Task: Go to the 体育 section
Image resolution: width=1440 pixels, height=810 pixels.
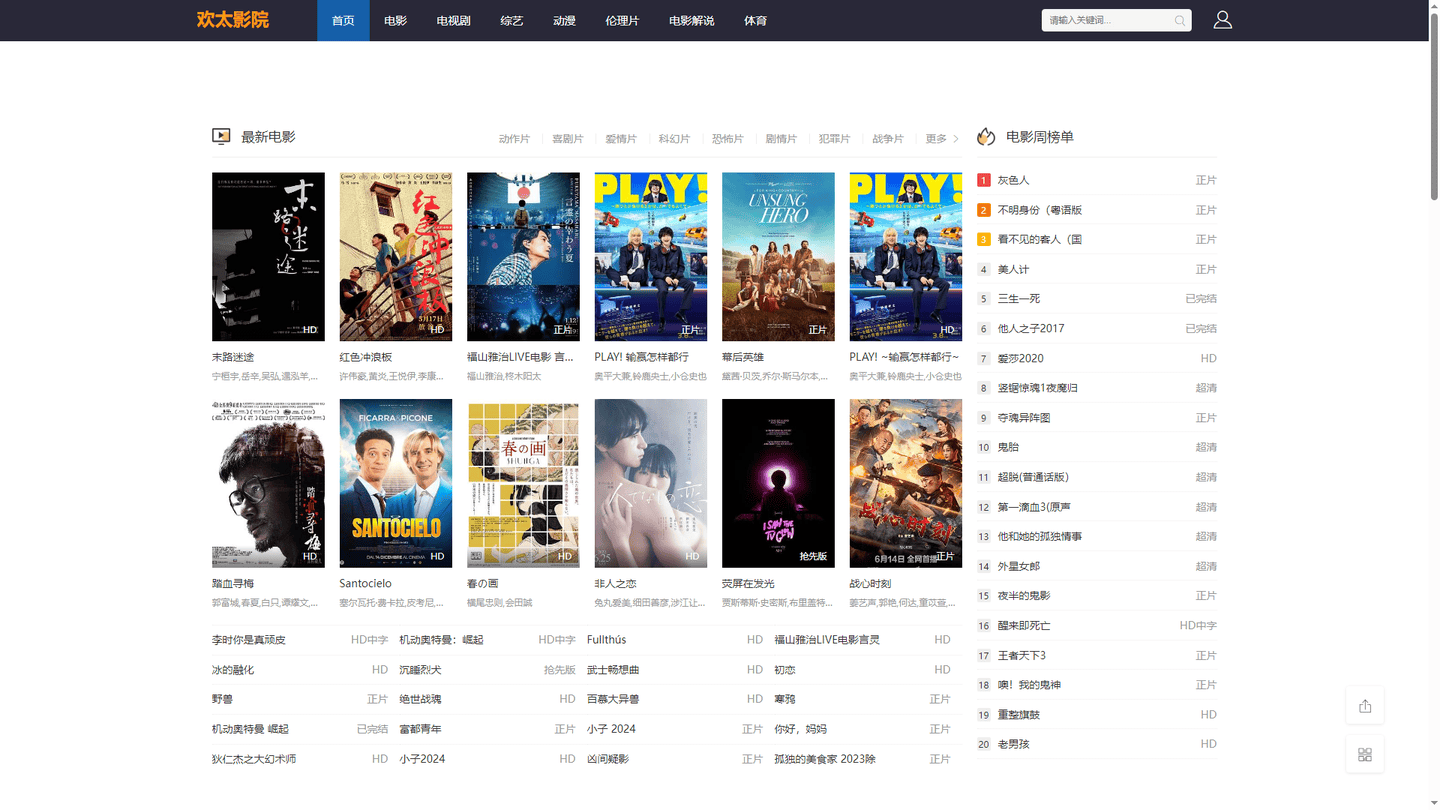Action: (755, 20)
